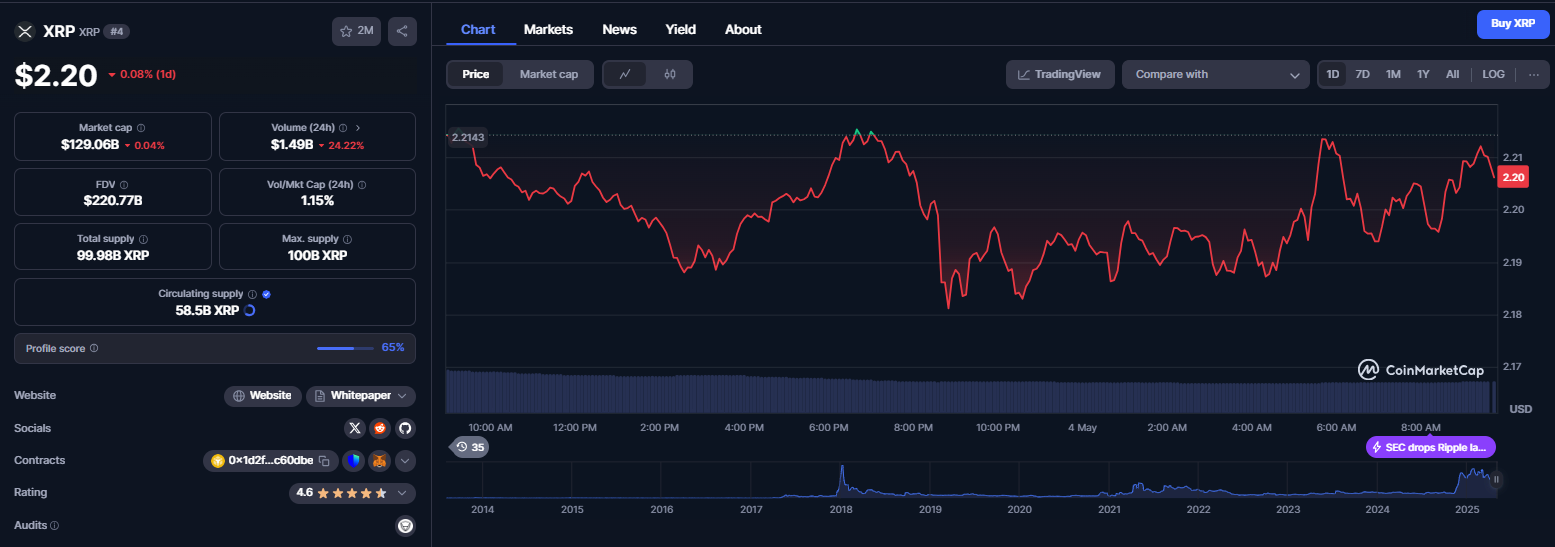Open the chart more options ellipsis
1555x547 pixels.
click(x=1534, y=74)
